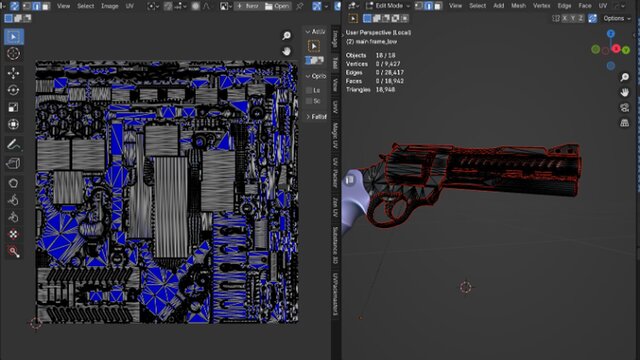Image resolution: width=640 pixels, height=360 pixels.
Task: Enable face select mode in 3D viewport
Action: point(438,6)
